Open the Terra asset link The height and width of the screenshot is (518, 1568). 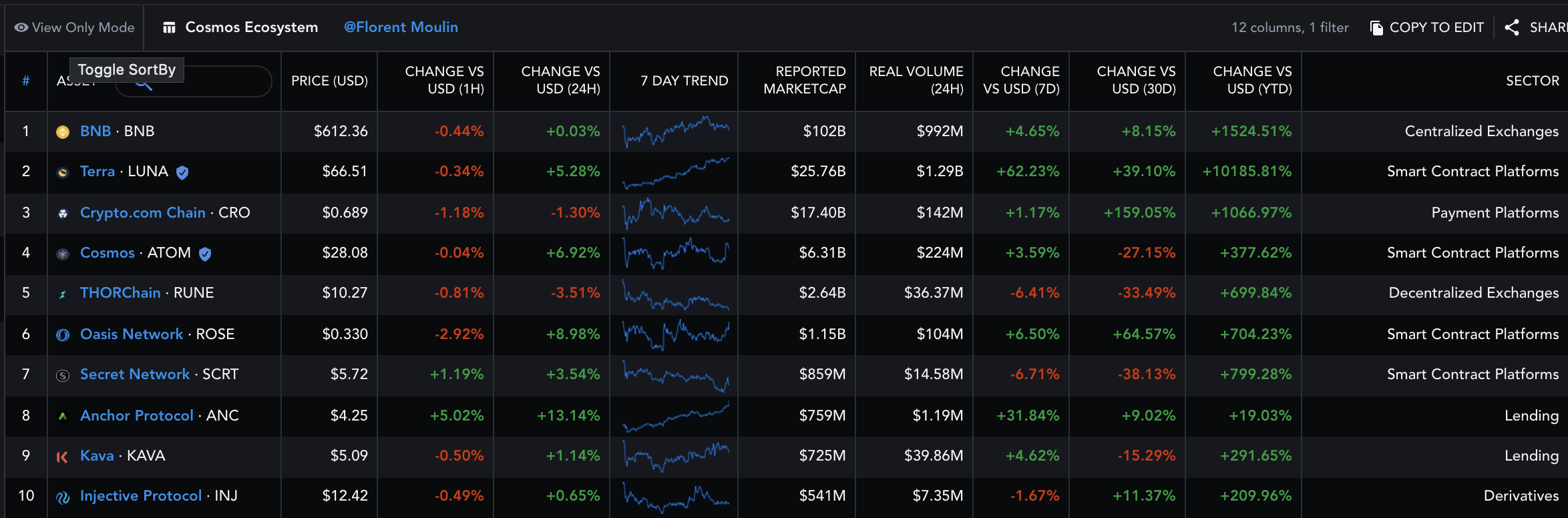[97, 171]
